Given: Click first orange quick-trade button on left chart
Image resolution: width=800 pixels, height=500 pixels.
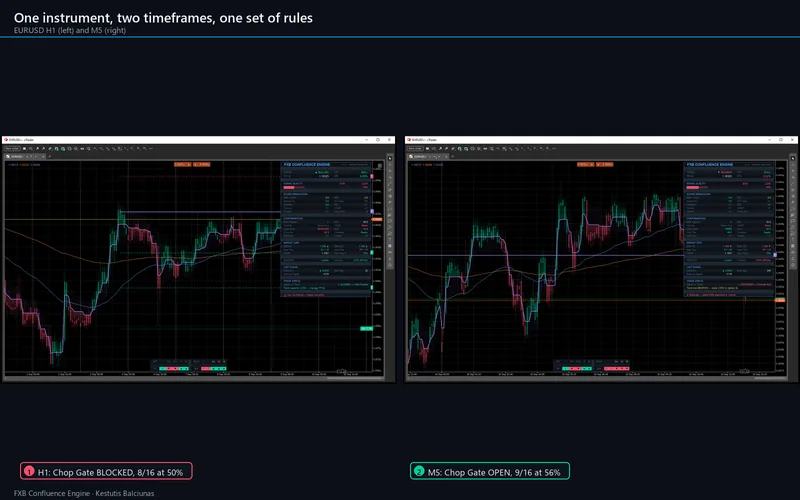Looking at the screenshot, I should click(182, 164).
